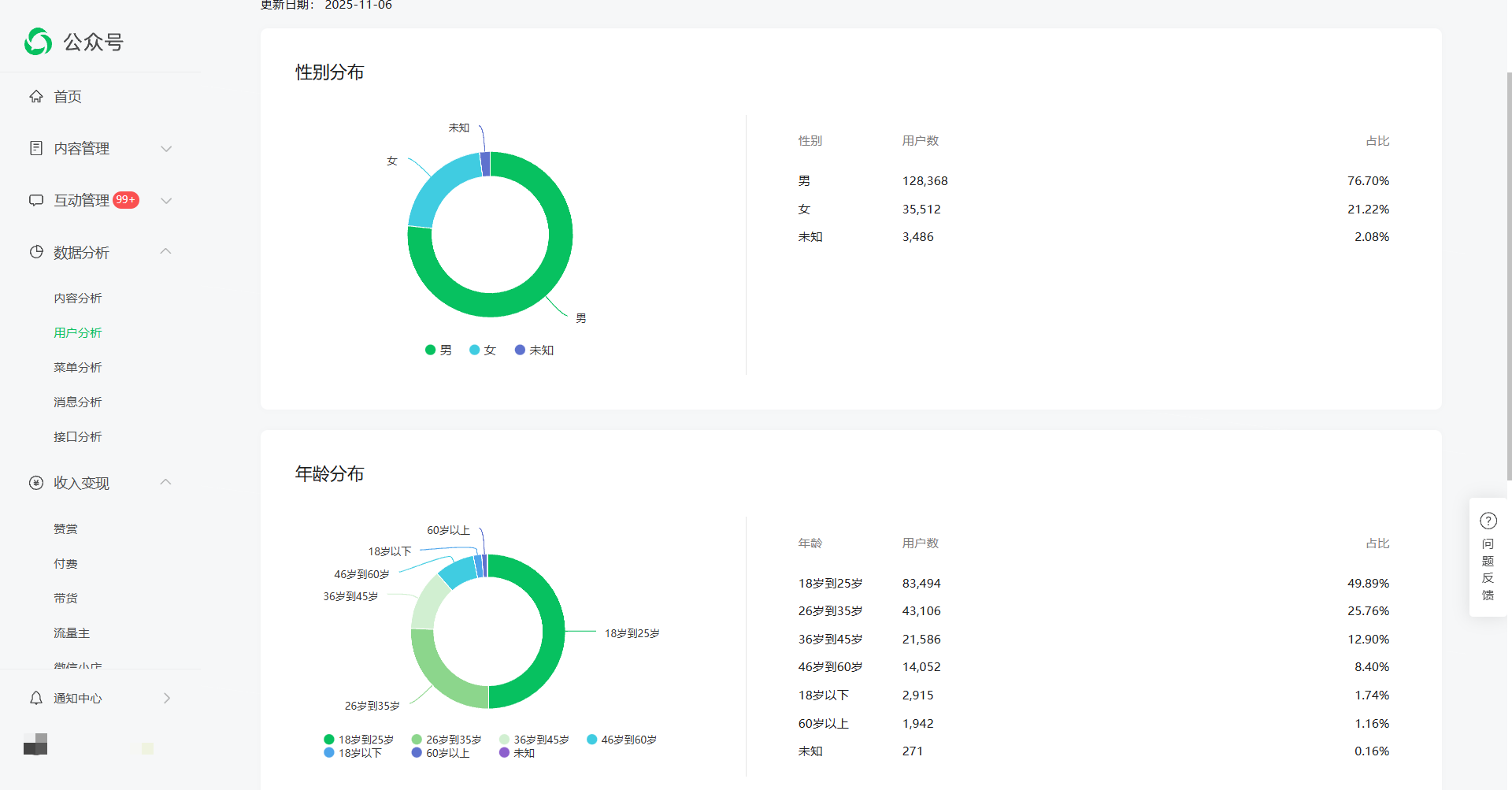This screenshot has height=790, width=1512.
Task: Expand the 互动管理 menu chevron
Action: pyautogui.click(x=166, y=200)
